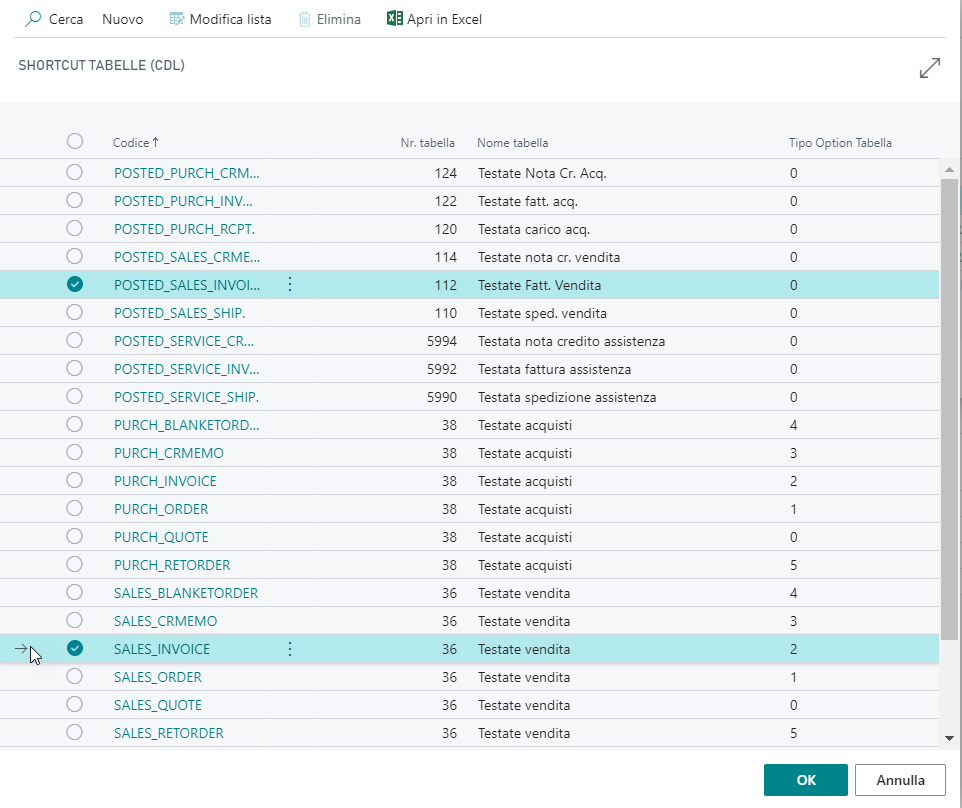962x808 pixels.
Task: Click the row arrow indicator beside SALES_INVOICE
Action: coord(22,649)
